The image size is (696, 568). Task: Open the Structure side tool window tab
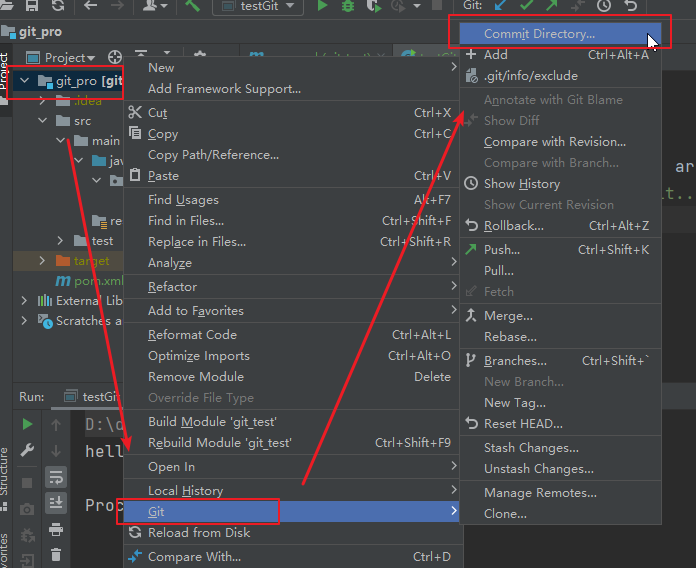(4, 477)
